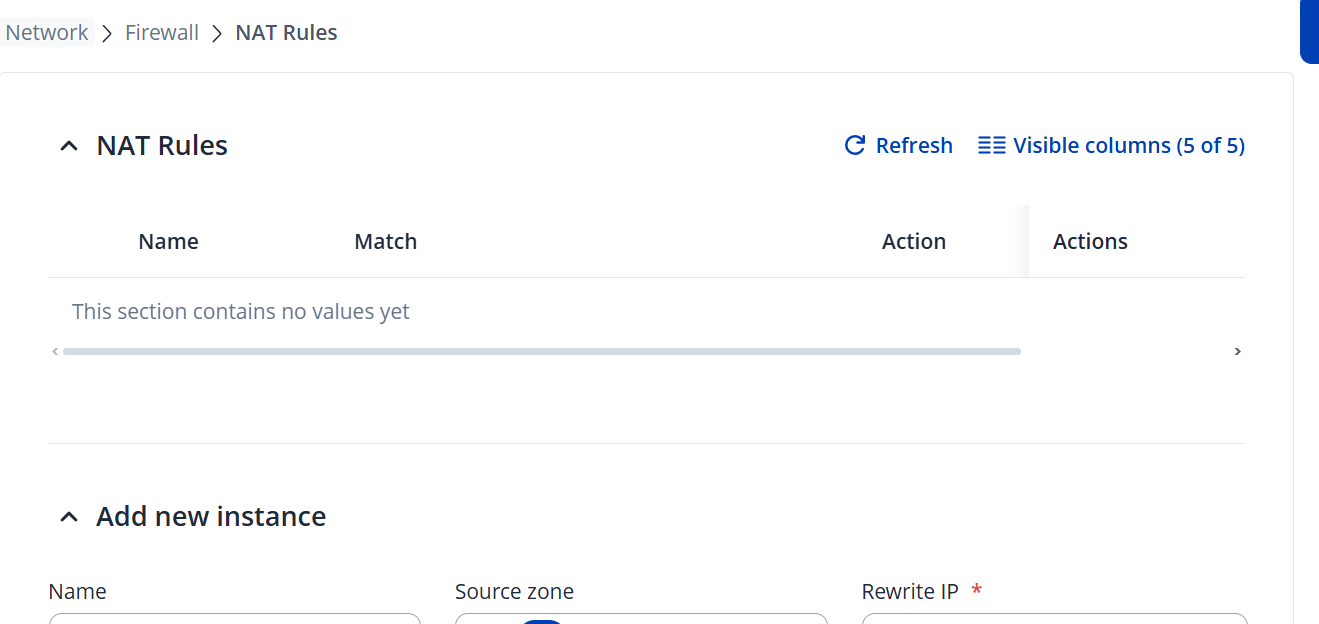Screen dimensions: 1319x624
Task: Collapse the Add new instance section
Action: coord(69,517)
